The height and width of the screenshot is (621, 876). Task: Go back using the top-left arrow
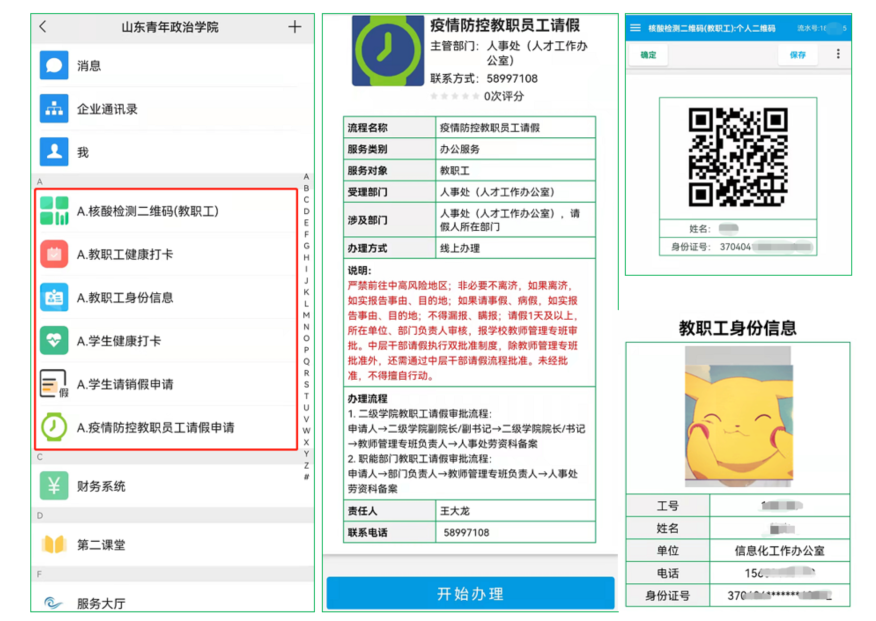(43, 27)
